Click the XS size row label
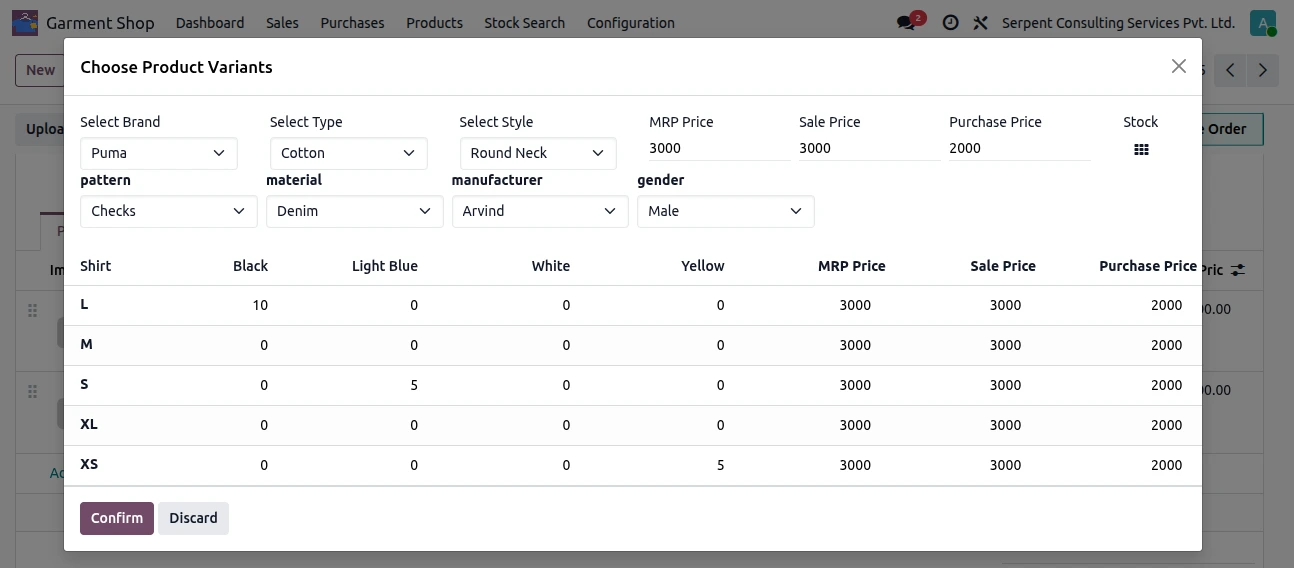Viewport: 1294px width, 568px height. [89, 464]
